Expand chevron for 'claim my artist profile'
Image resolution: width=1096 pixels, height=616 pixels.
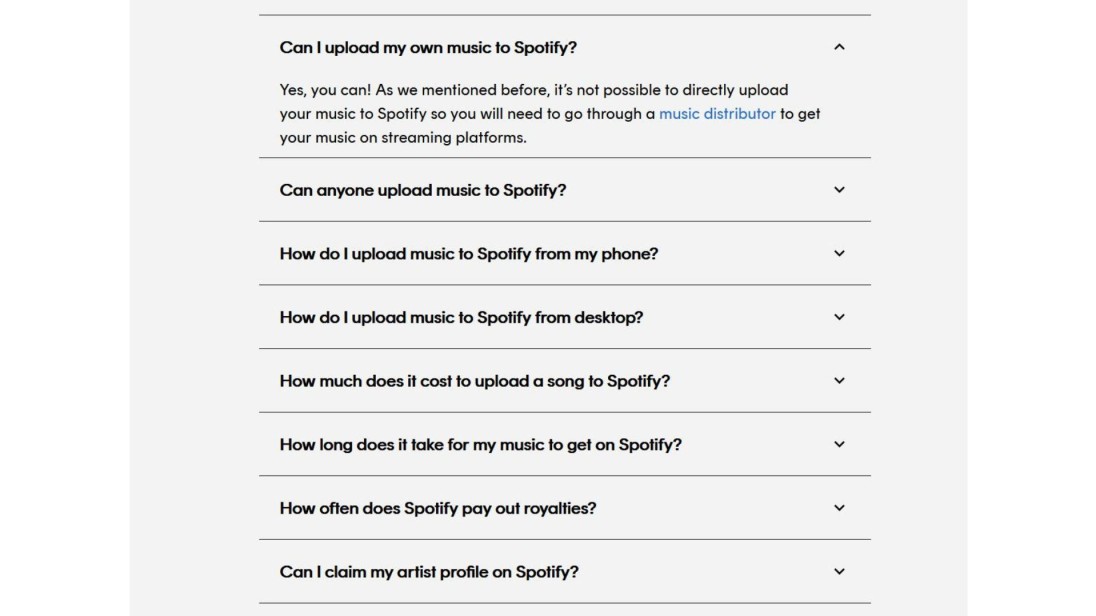pos(839,572)
